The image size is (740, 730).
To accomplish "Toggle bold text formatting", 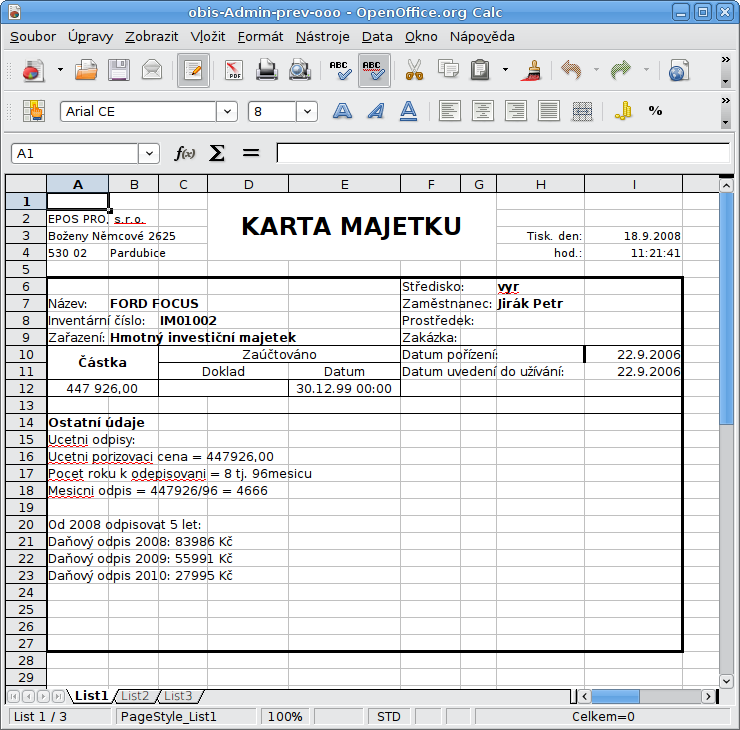I will click(342, 111).
